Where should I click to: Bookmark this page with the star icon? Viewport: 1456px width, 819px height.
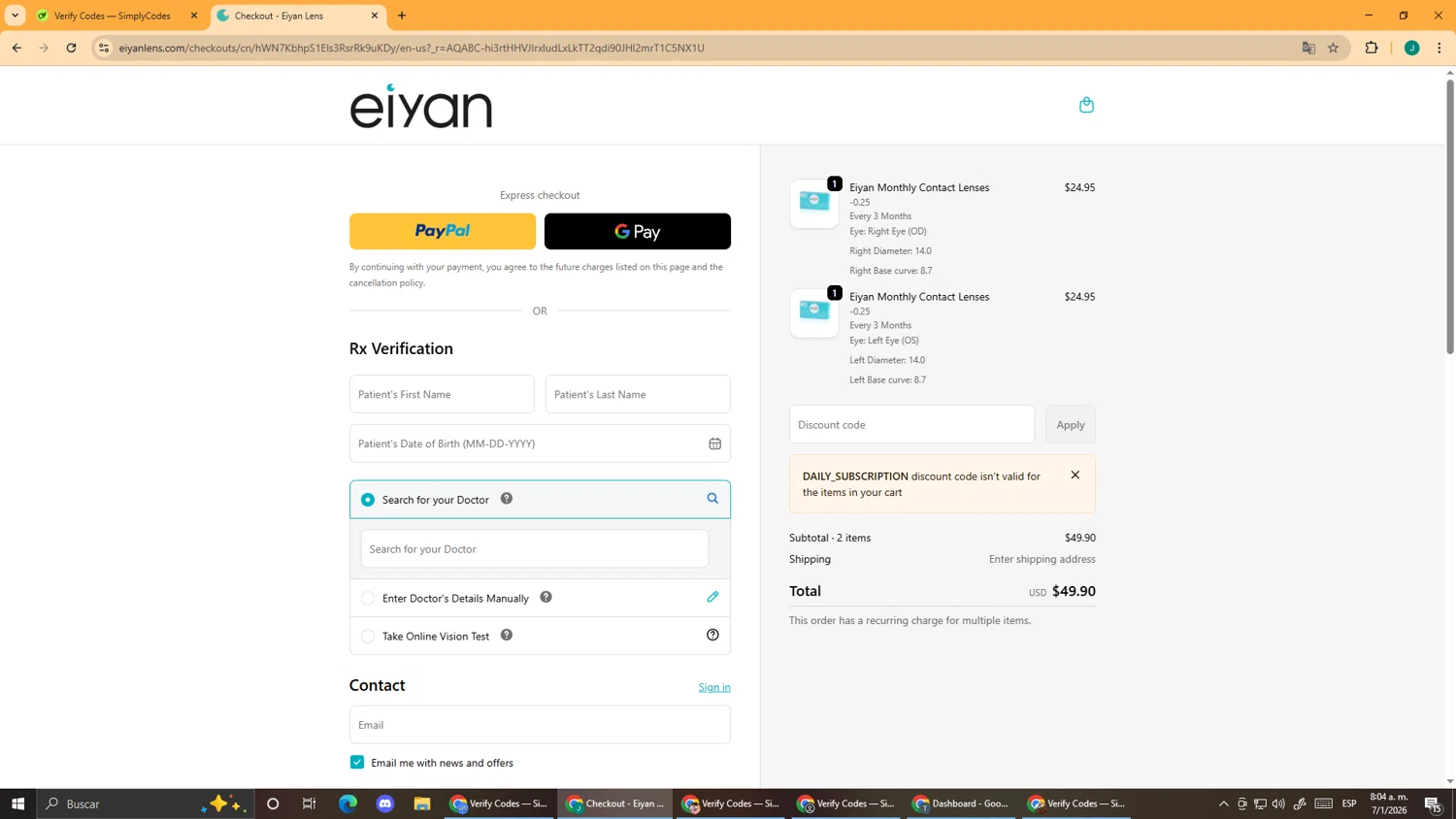pos(1334,48)
